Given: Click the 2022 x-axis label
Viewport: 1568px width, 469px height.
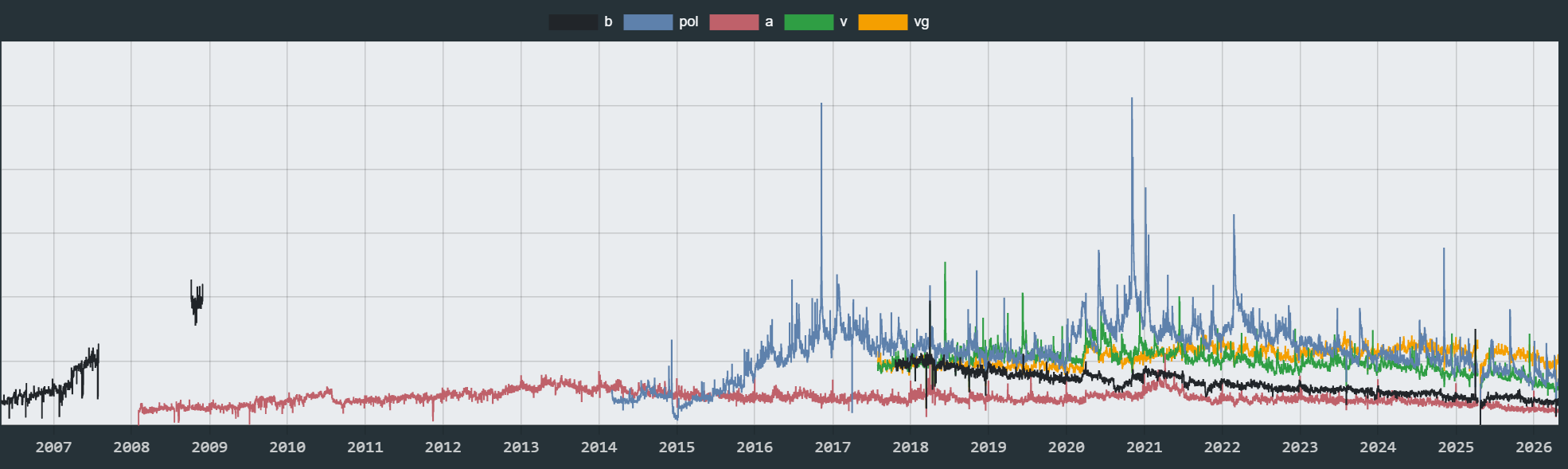Looking at the screenshot, I should [1223, 447].
